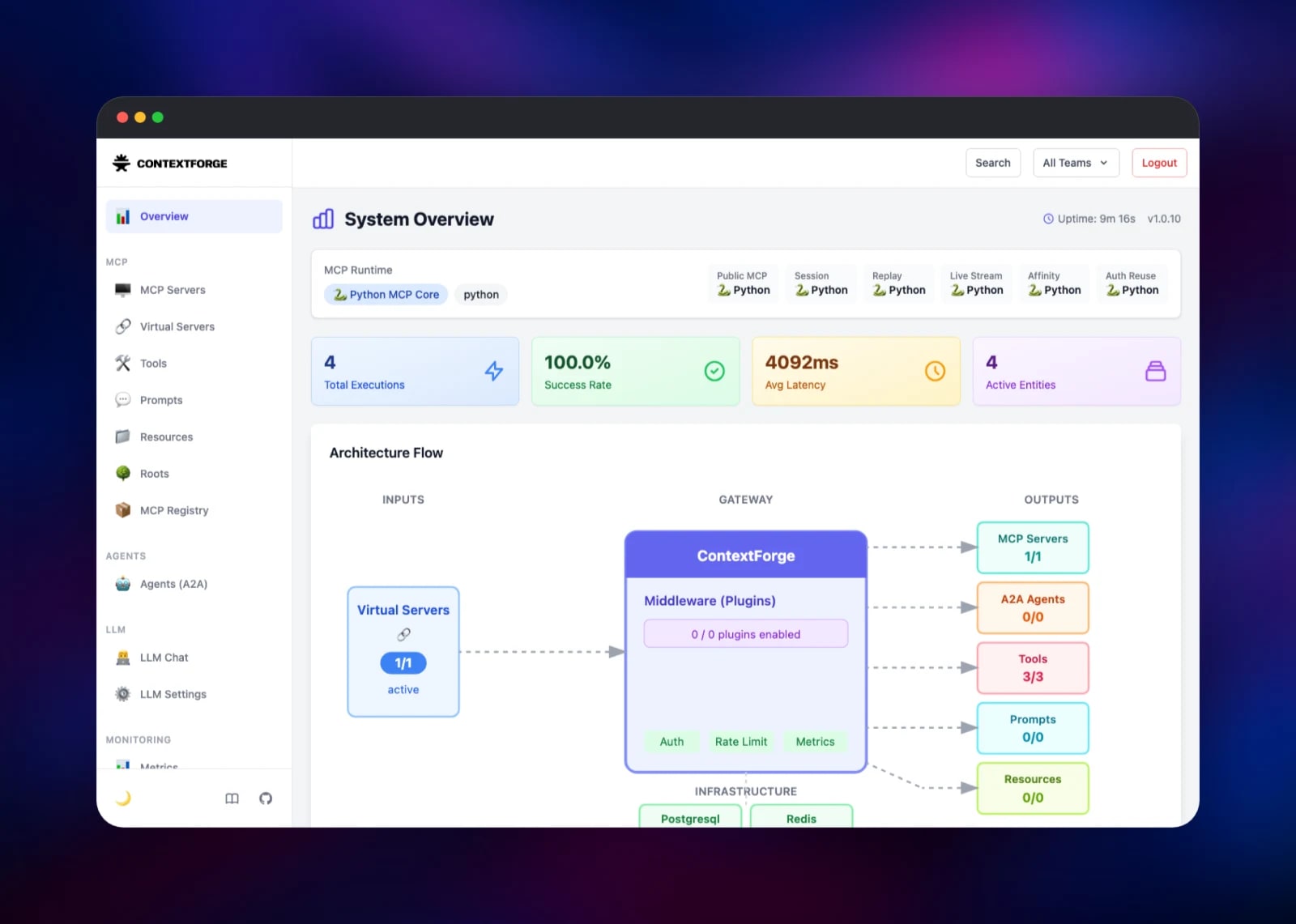This screenshot has height=924, width=1296.
Task: Click the Public MCP Python chip
Action: coord(744,283)
